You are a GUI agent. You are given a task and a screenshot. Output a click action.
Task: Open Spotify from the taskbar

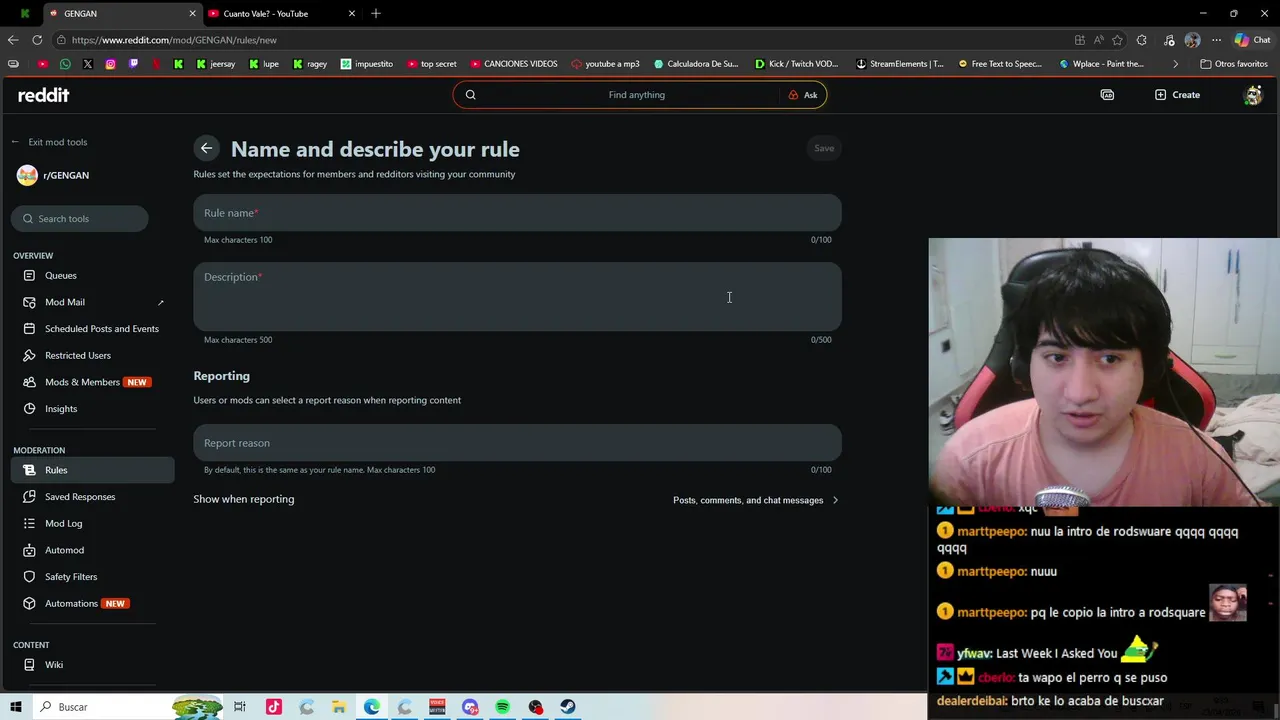coord(503,707)
